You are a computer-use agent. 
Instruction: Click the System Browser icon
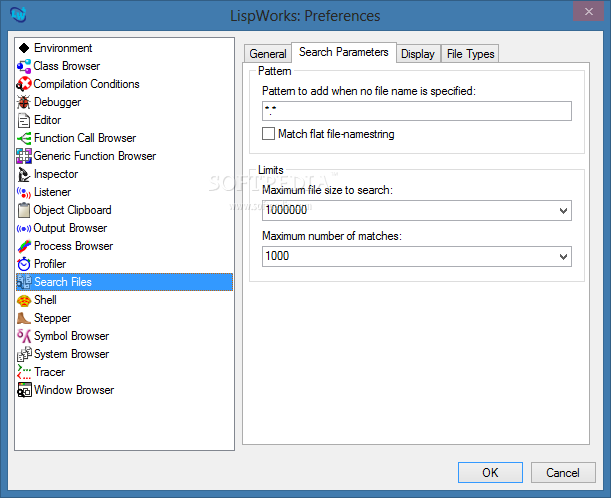coord(24,354)
